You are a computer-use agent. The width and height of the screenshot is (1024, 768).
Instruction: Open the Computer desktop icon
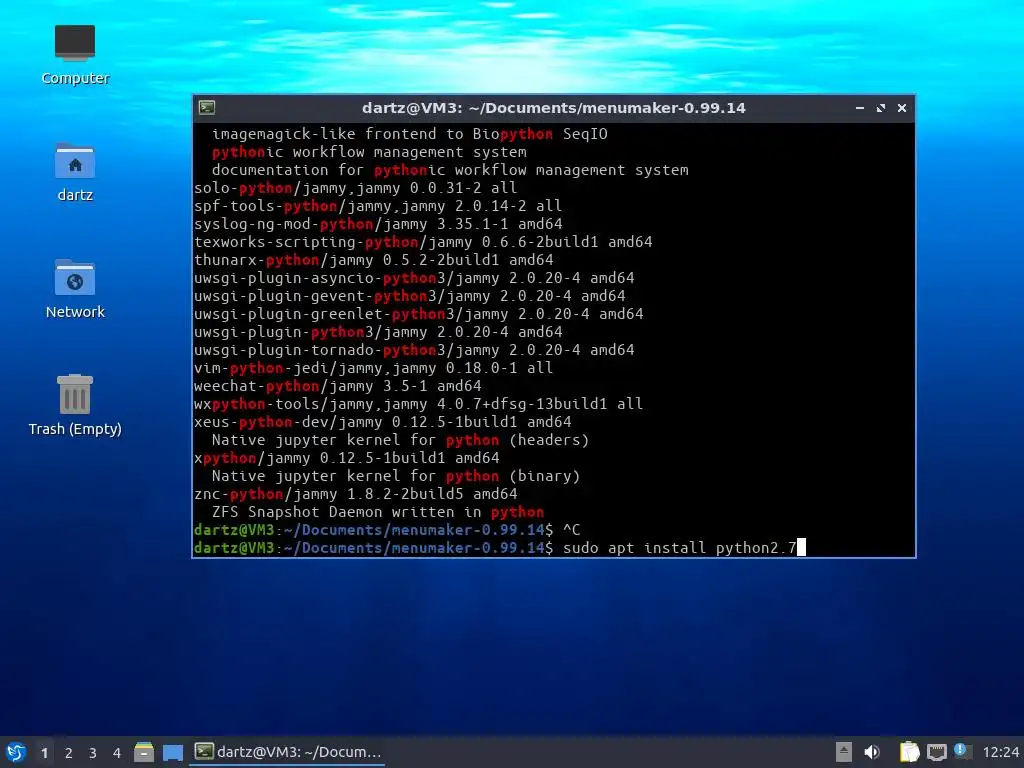click(x=74, y=55)
